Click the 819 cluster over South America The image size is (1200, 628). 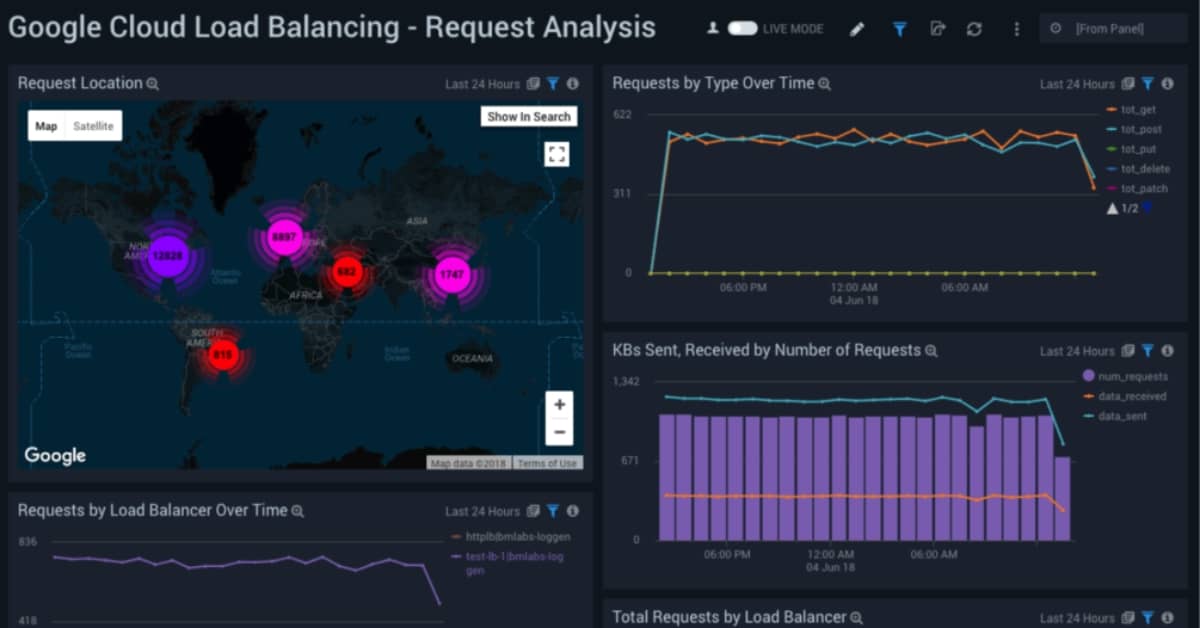coord(223,354)
